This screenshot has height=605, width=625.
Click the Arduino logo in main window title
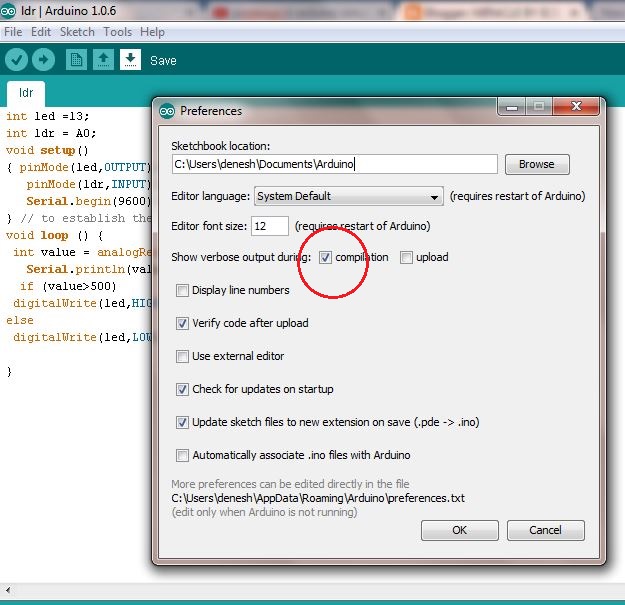(x=8, y=11)
